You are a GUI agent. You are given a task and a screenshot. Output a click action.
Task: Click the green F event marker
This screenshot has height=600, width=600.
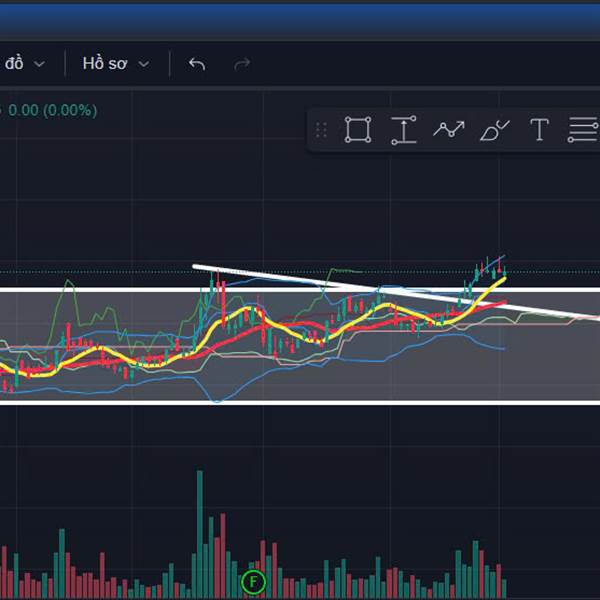(x=253, y=582)
